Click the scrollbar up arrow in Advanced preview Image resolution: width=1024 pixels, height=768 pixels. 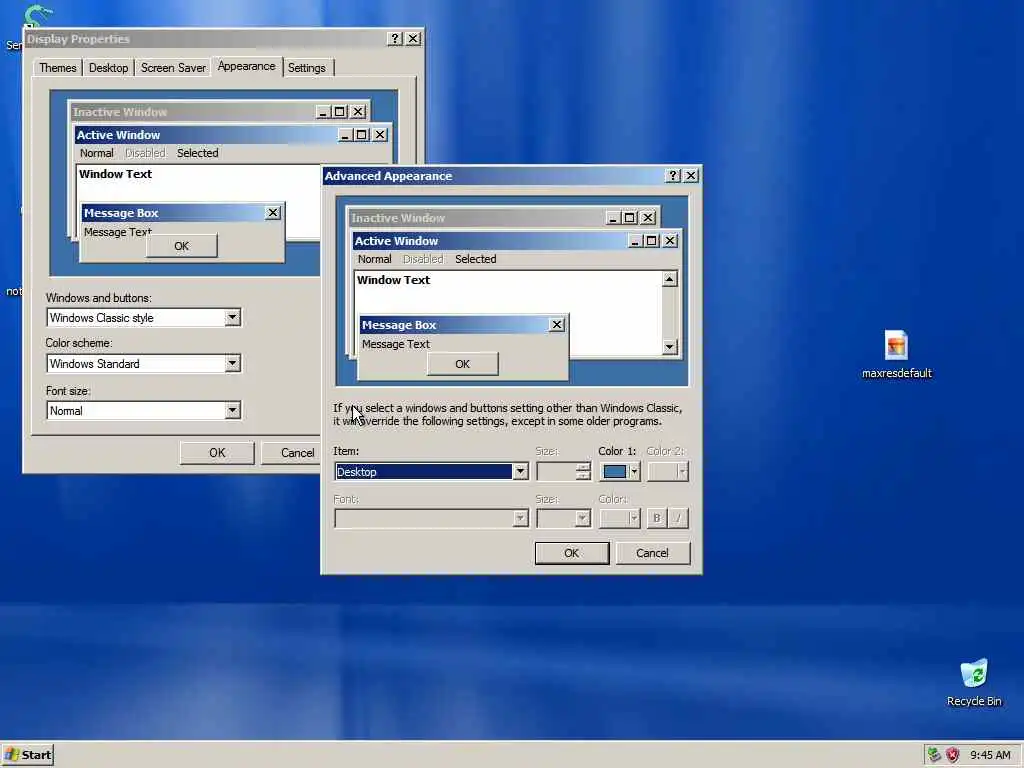669,280
